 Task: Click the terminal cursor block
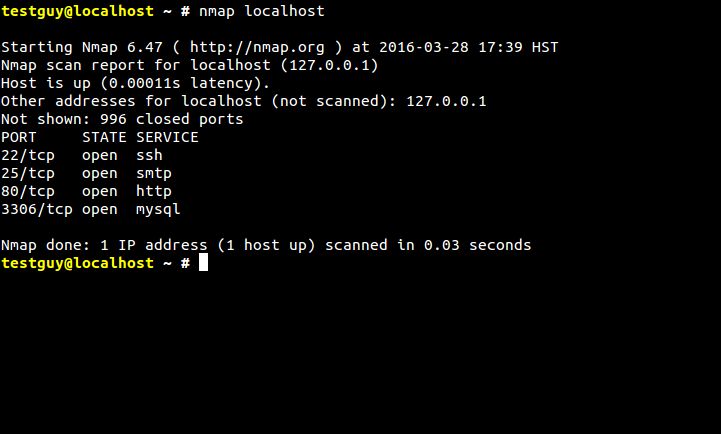coord(203,263)
